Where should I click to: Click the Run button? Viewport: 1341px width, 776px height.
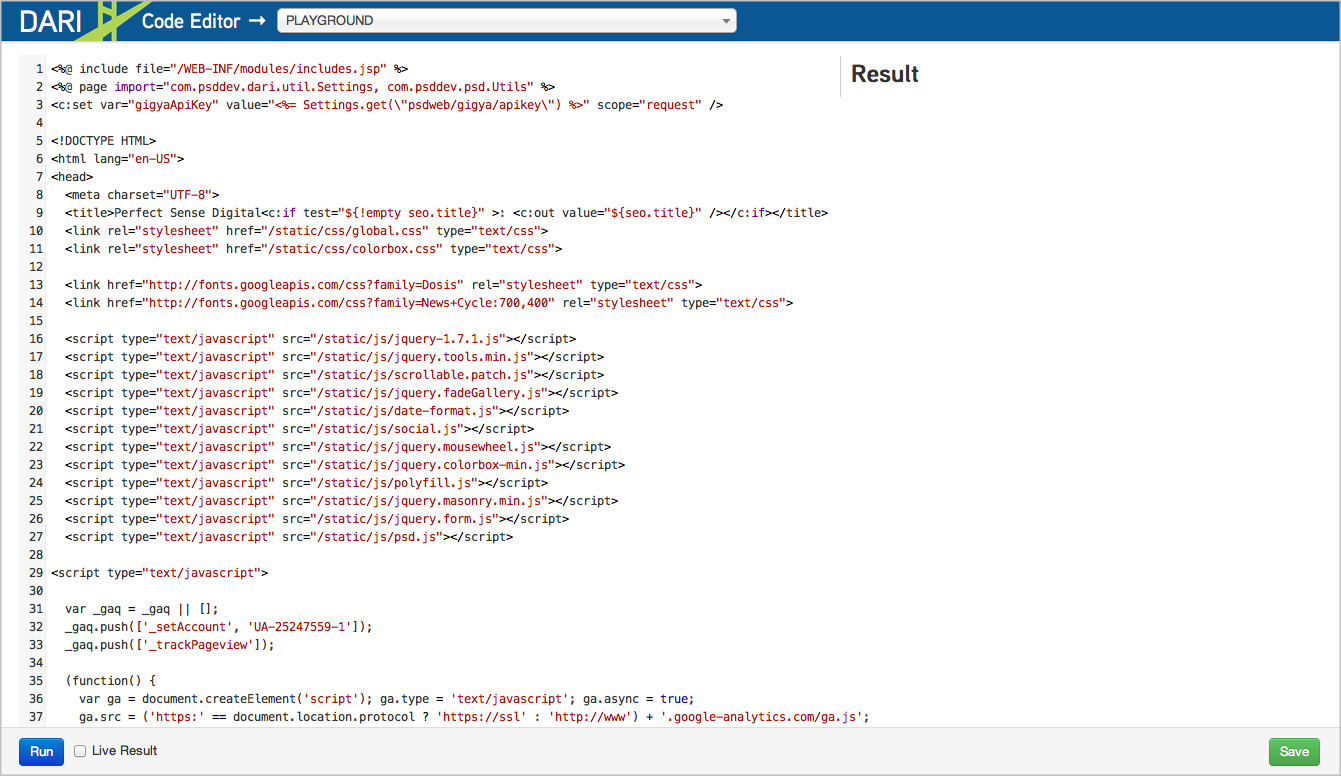point(41,751)
